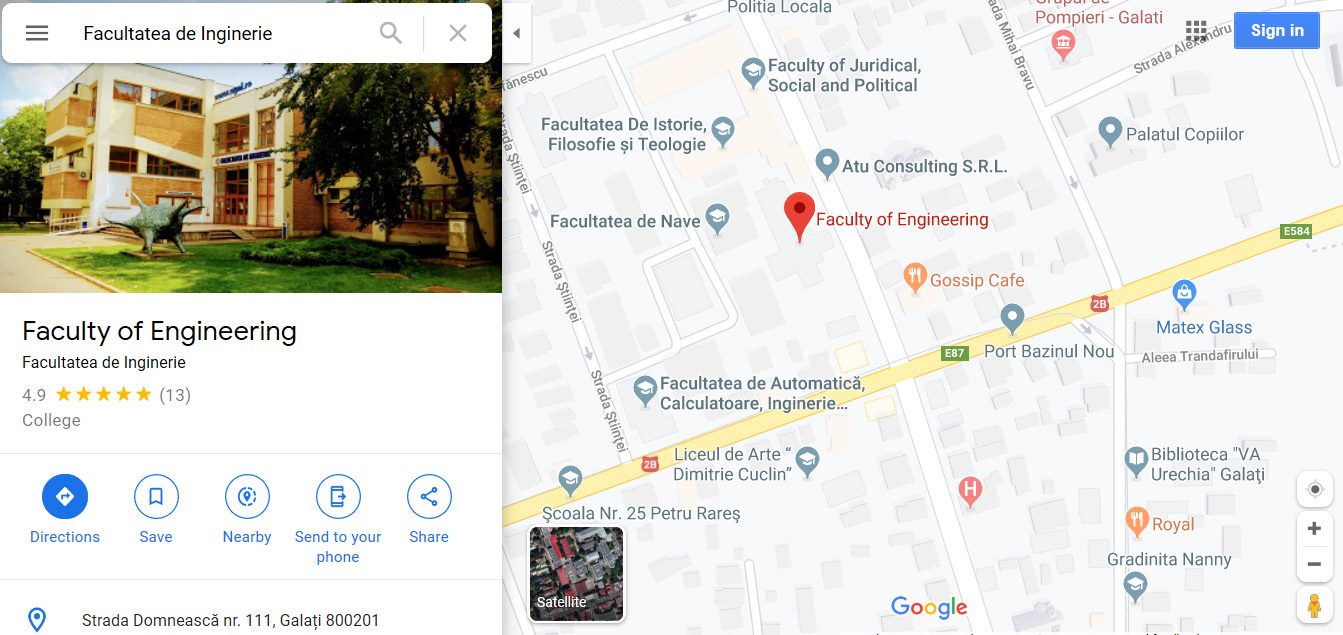Viewport: 1343px width, 635px height.
Task: Select the Gossip Cafe map marker
Action: 914,278
